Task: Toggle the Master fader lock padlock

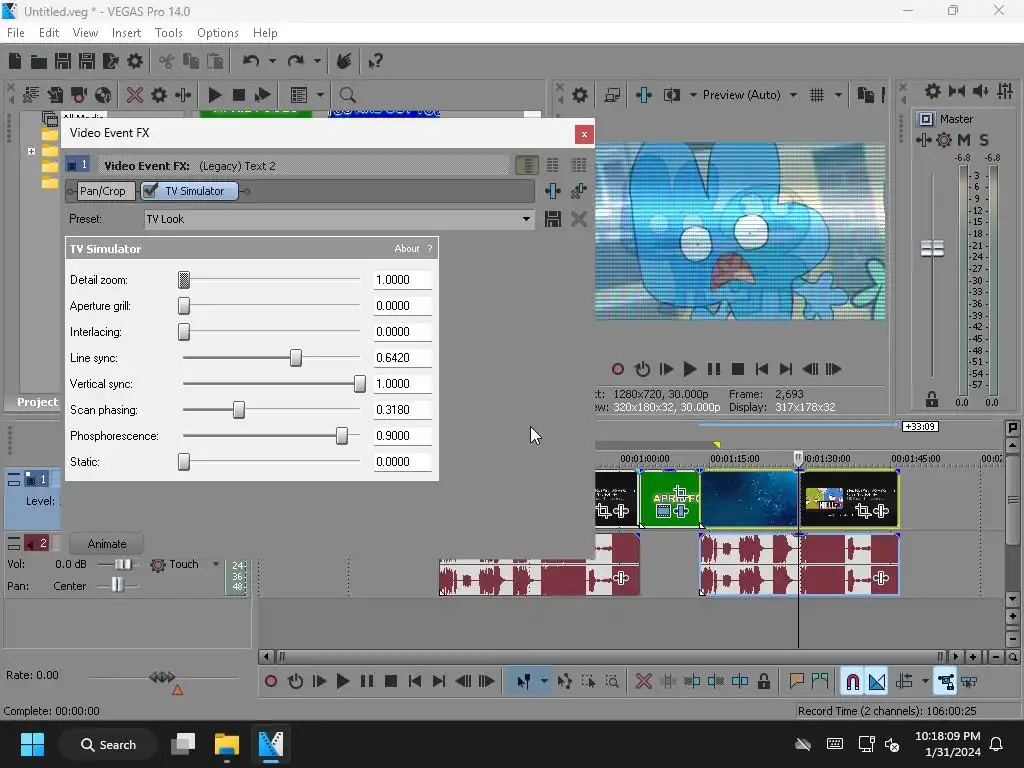Action: [x=932, y=399]
